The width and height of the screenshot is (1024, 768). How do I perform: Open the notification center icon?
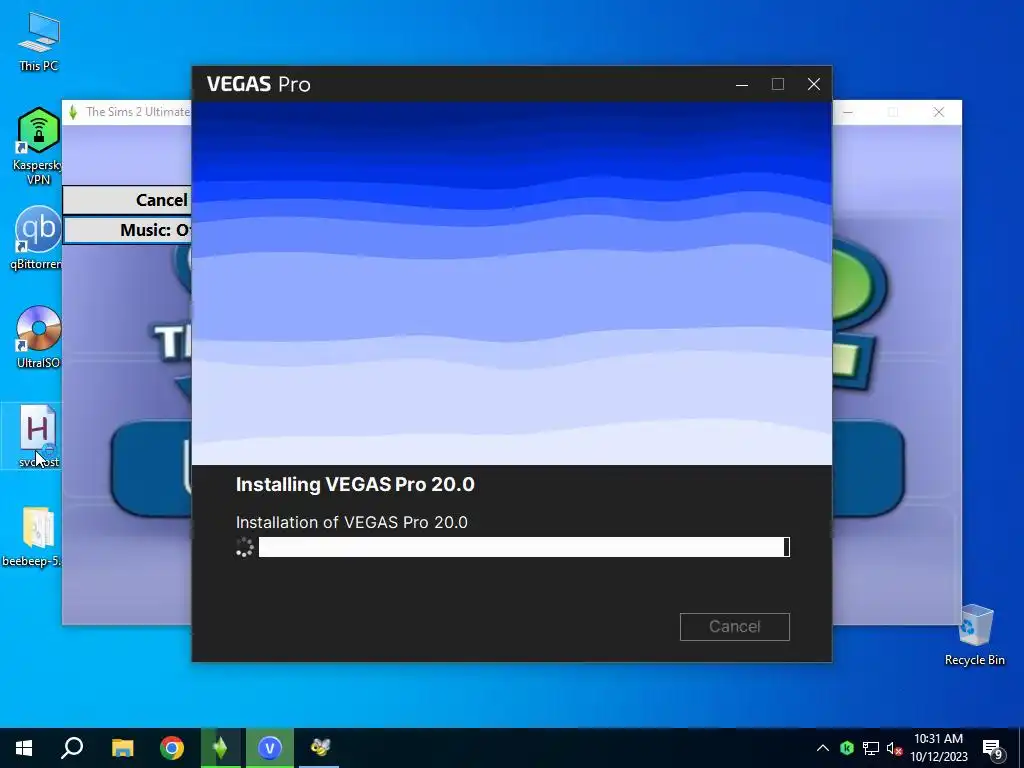993,749
